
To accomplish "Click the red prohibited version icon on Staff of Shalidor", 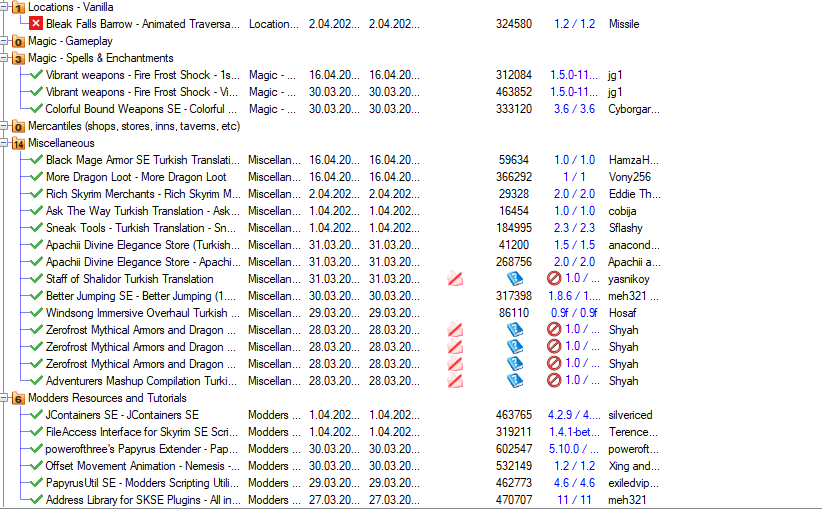I will tap(554, 278).
